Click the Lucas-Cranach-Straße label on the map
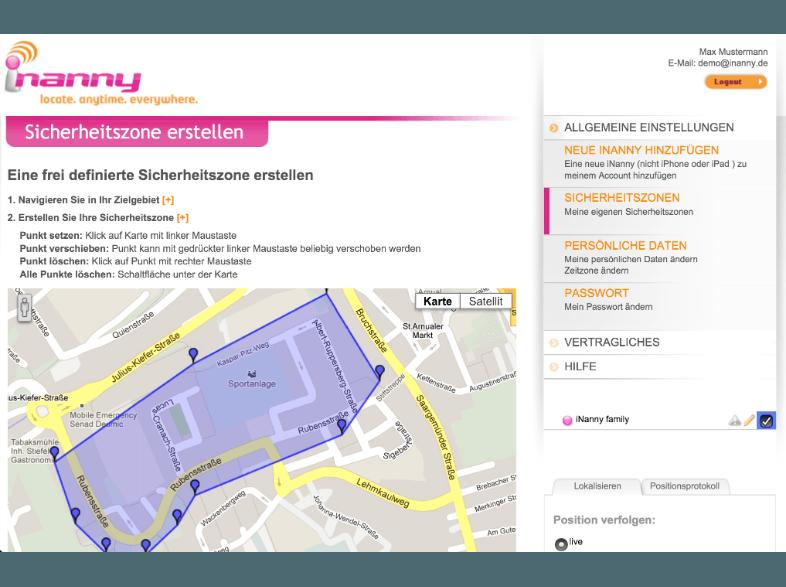The height and width of the screenshot is (587, 786). (167, 434)
